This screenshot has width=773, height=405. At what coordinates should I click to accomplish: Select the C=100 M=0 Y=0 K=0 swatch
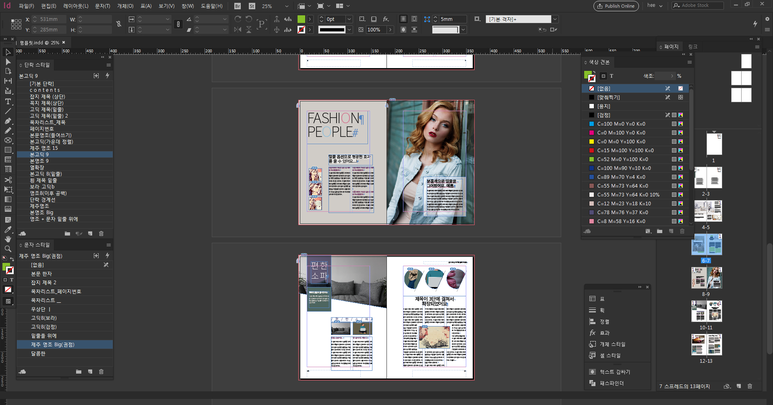coord(620,124)
